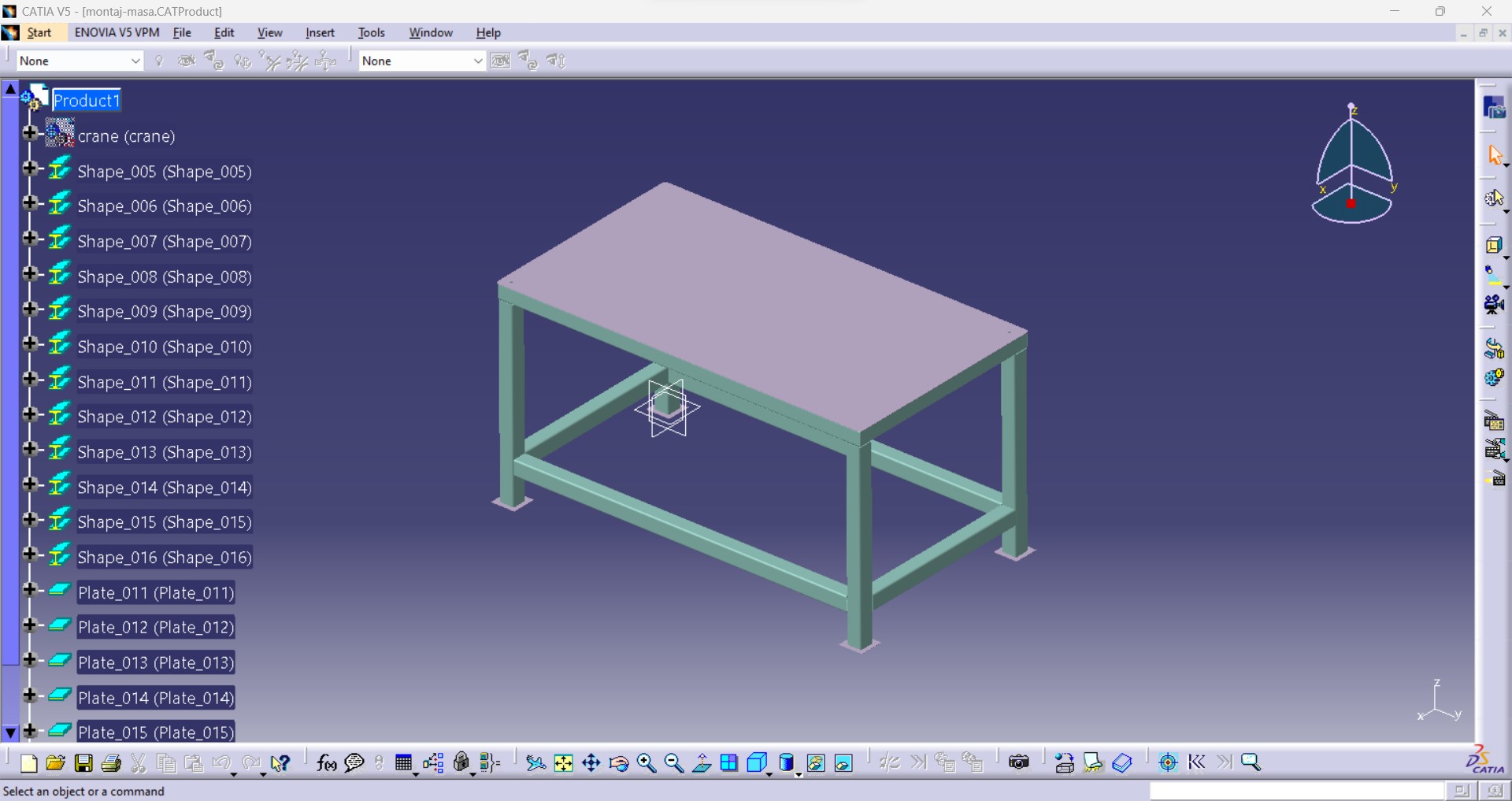Open the Insert menu
1512x801 pixels.
tap(320, 32)
